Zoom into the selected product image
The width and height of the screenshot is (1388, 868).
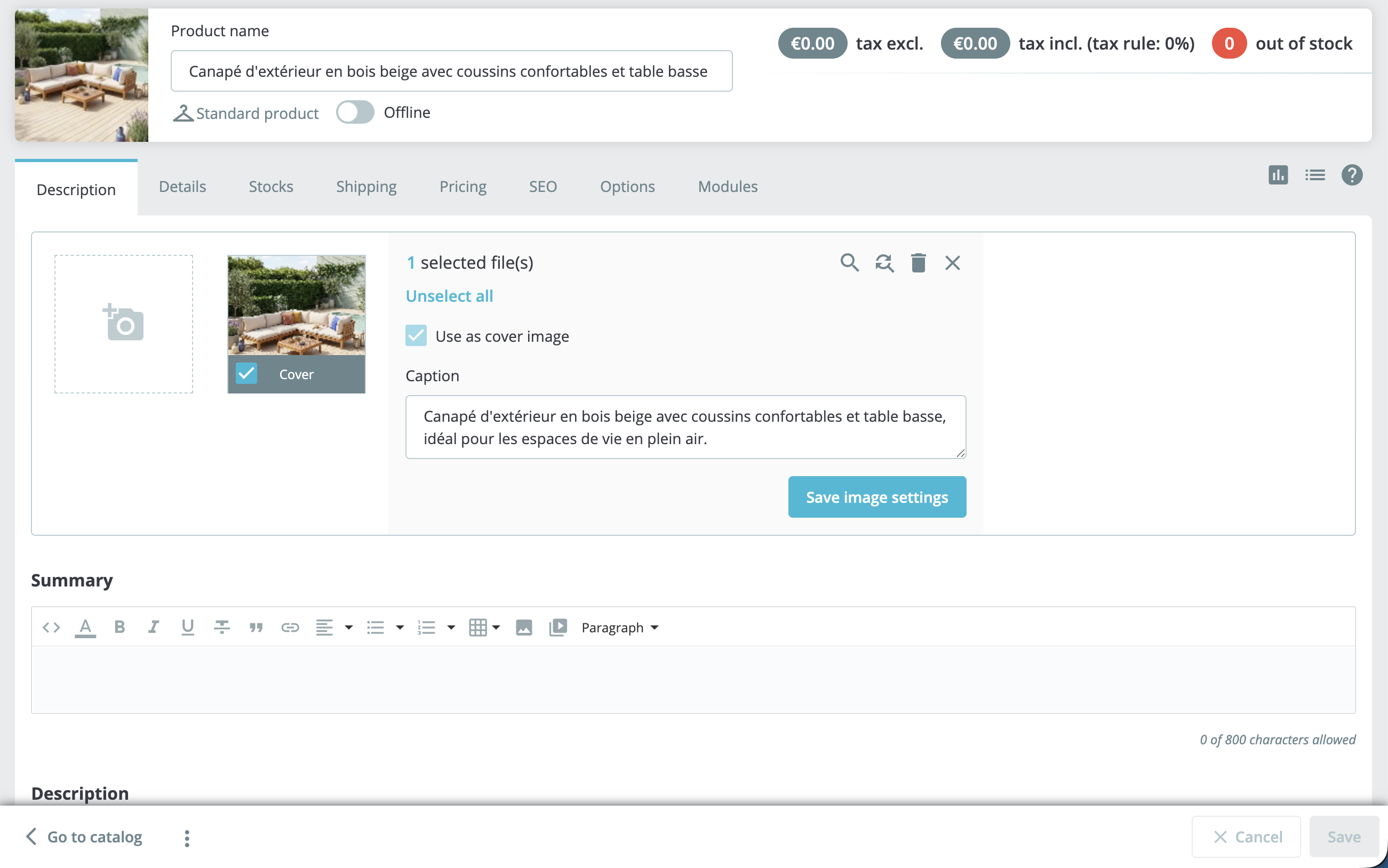[x=850, y=262]
